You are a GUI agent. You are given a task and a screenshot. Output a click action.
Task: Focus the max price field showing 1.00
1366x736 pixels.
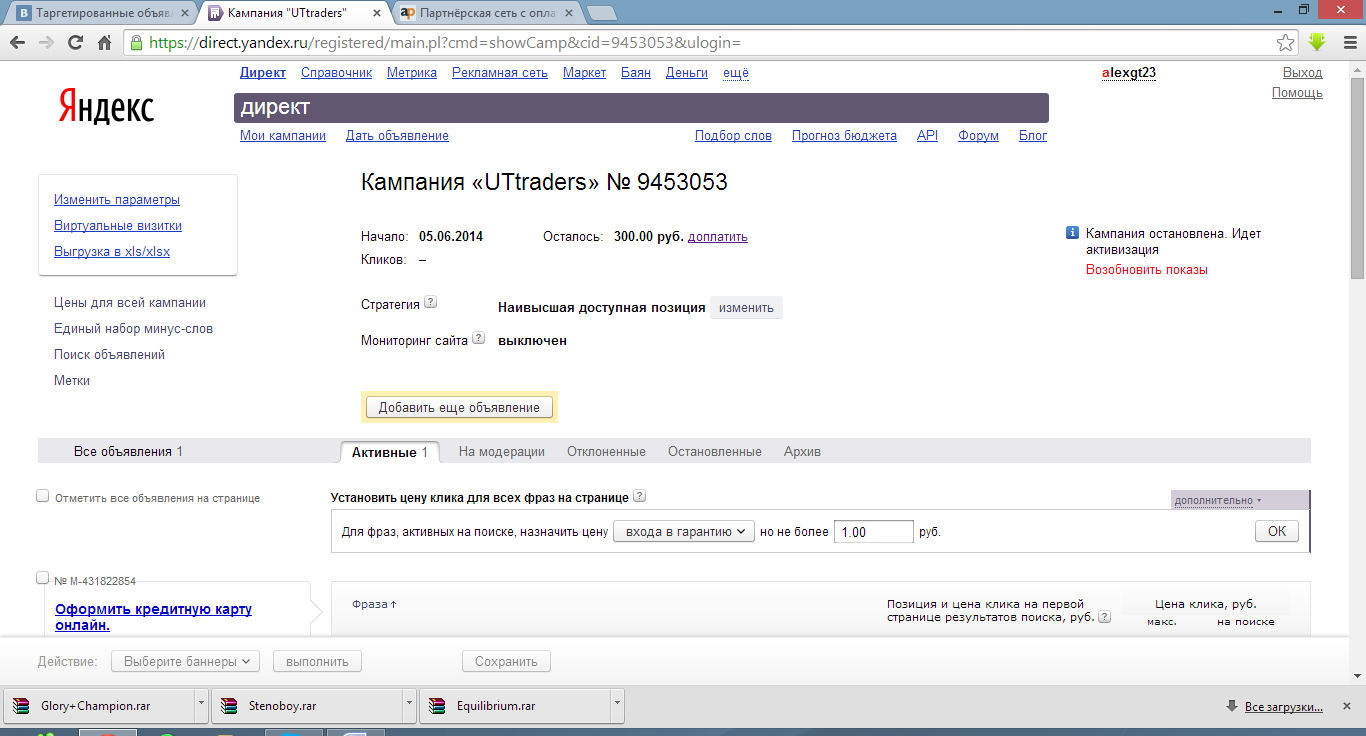(x=874, y=532)
